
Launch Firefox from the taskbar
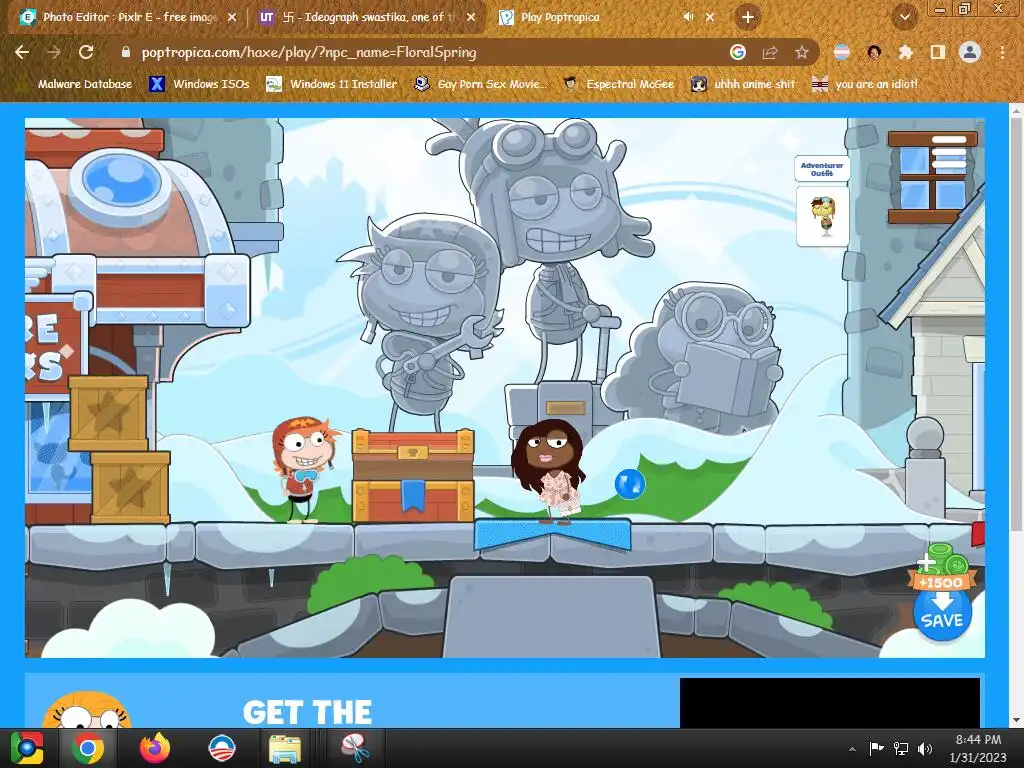[x=155, y=748]
